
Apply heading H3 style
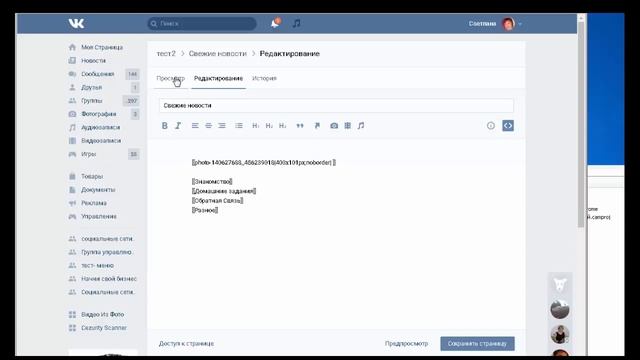coord(282,126)
